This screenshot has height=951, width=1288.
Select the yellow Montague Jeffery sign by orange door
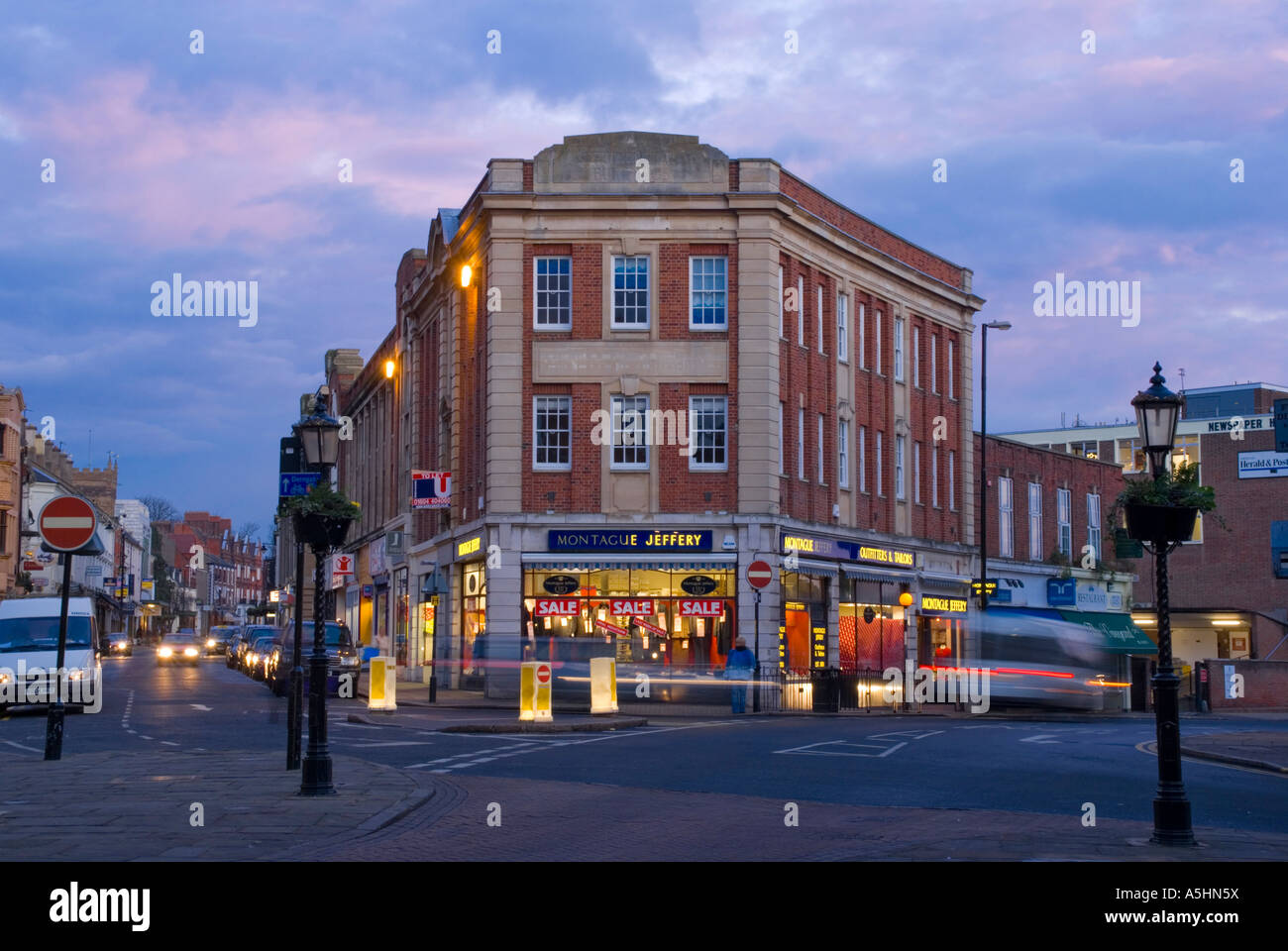tap(943, 603)
